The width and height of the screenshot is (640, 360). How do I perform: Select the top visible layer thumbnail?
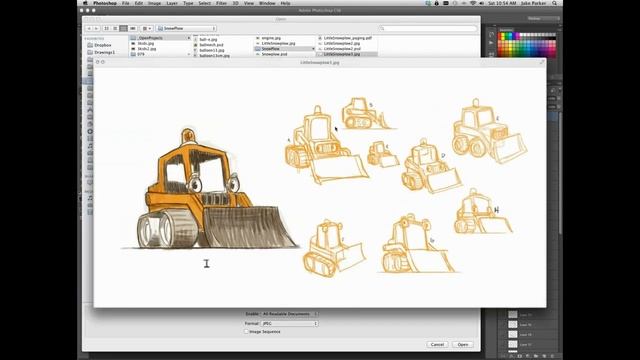coord(513,315)
